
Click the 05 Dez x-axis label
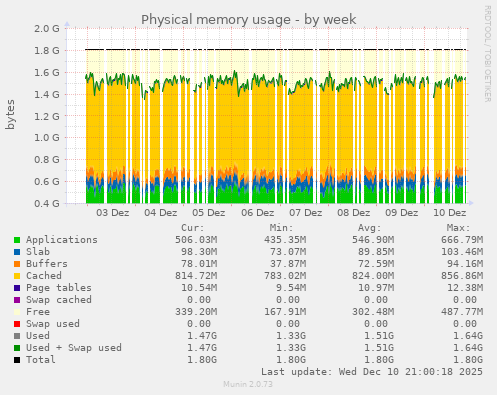[x=209, y=213]
